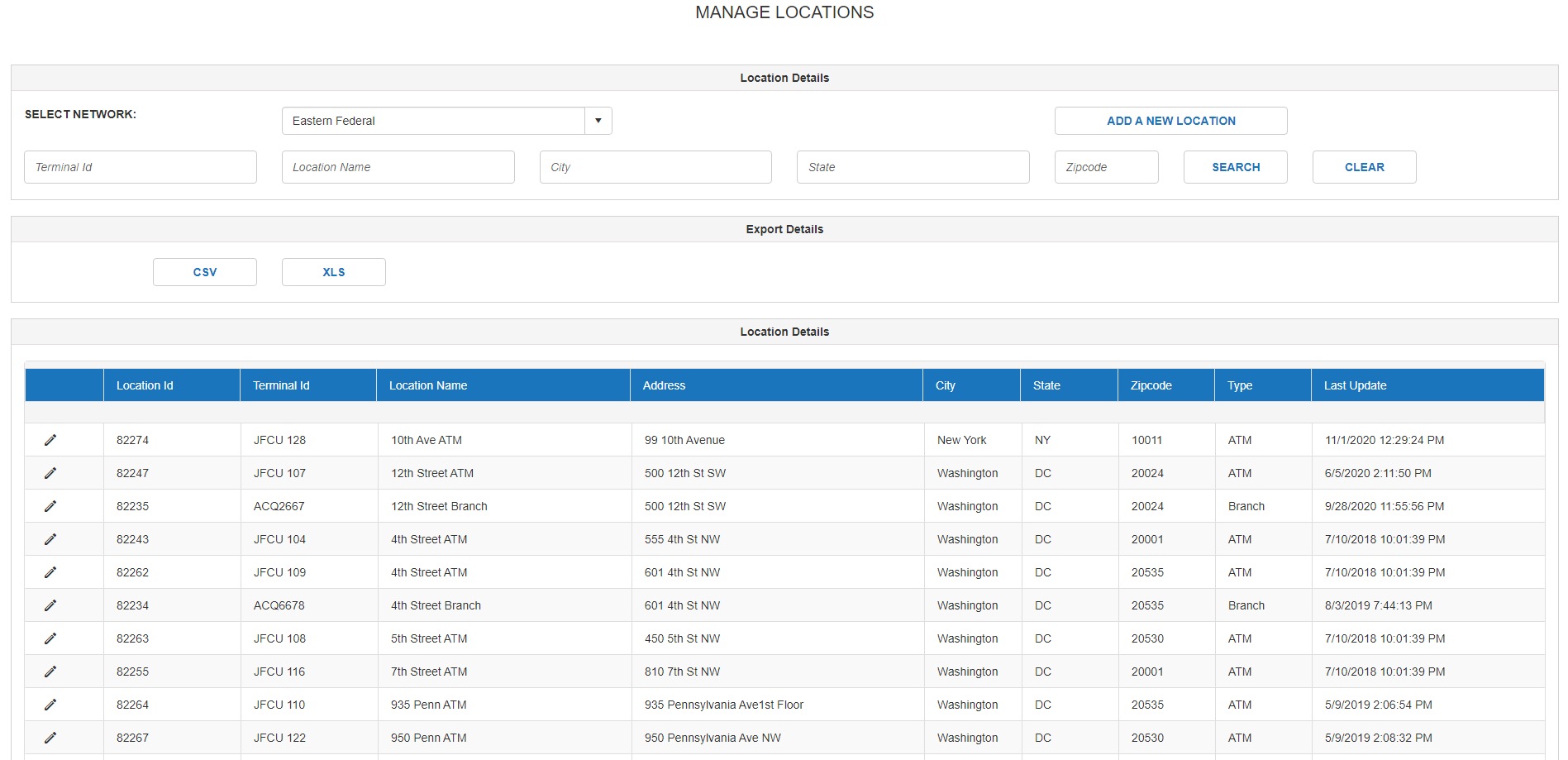The height and width of the screenshot is (760, 1568).
Task: Sort by Location Name column header
Action: (x=503, y=385)
